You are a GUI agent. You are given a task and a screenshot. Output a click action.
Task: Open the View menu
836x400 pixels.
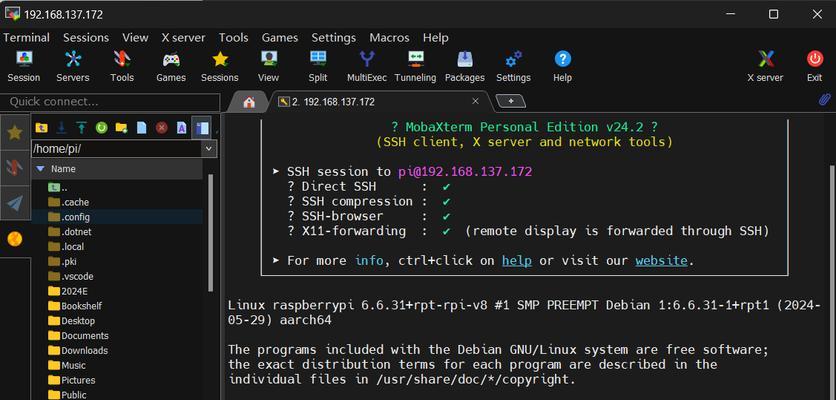(x=135, y=38)
